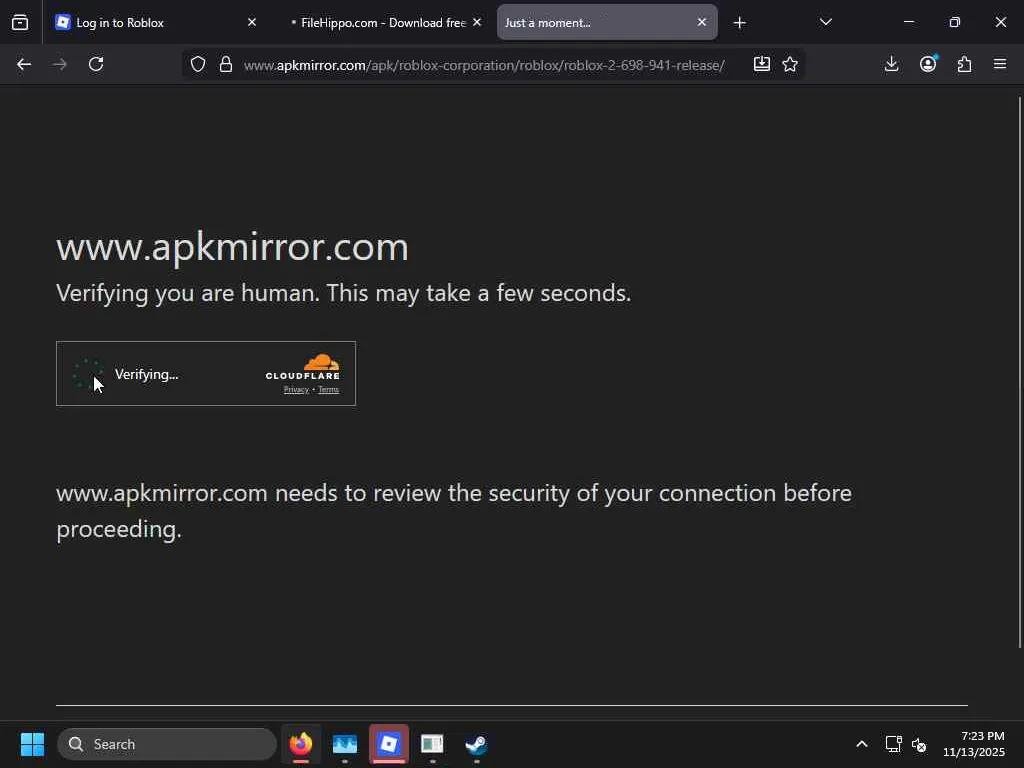Image resolution: width=1024 pixels, height=768 pixels.
Task: Close the FileHippo.com tab
Action: coord(477,22)
